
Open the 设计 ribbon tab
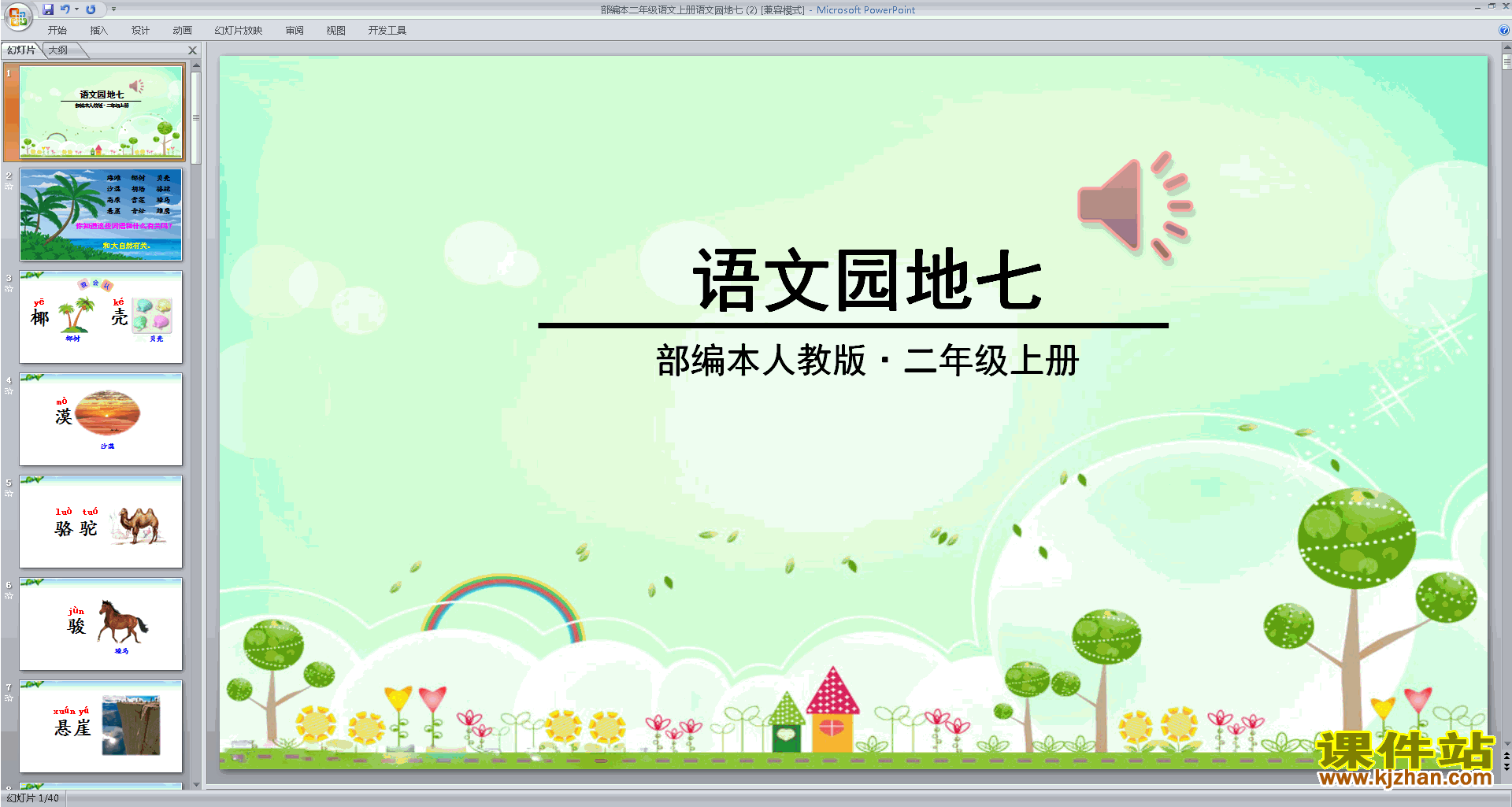point(140,31)
